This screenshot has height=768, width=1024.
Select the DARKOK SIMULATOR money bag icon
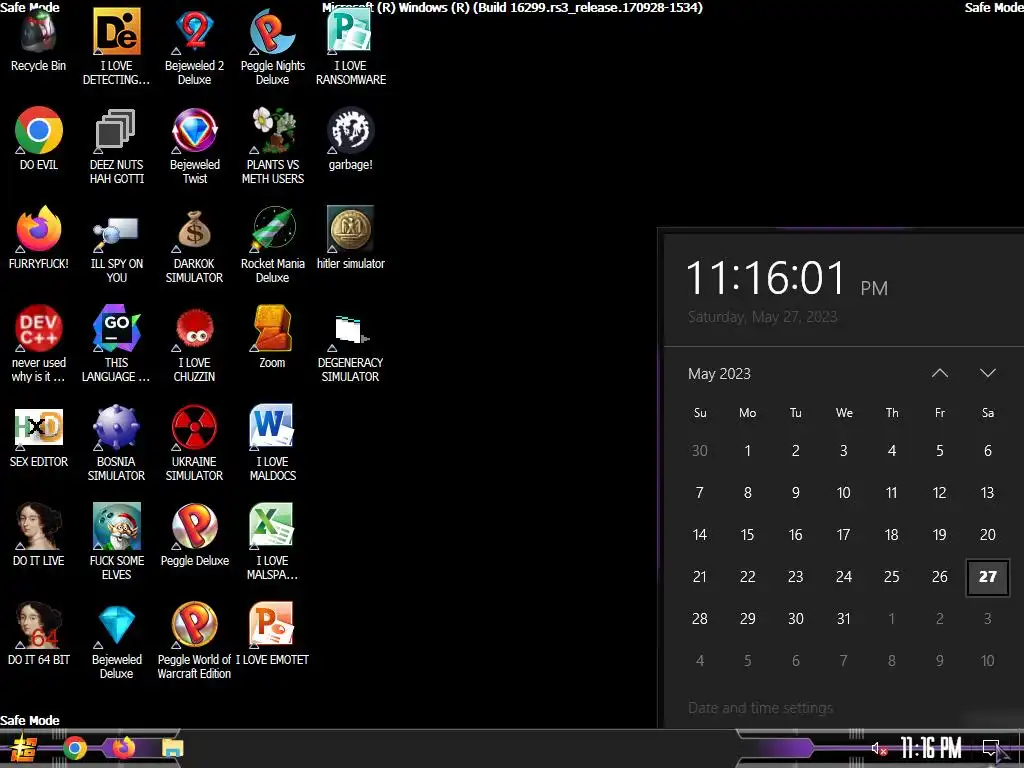point(194,230)
